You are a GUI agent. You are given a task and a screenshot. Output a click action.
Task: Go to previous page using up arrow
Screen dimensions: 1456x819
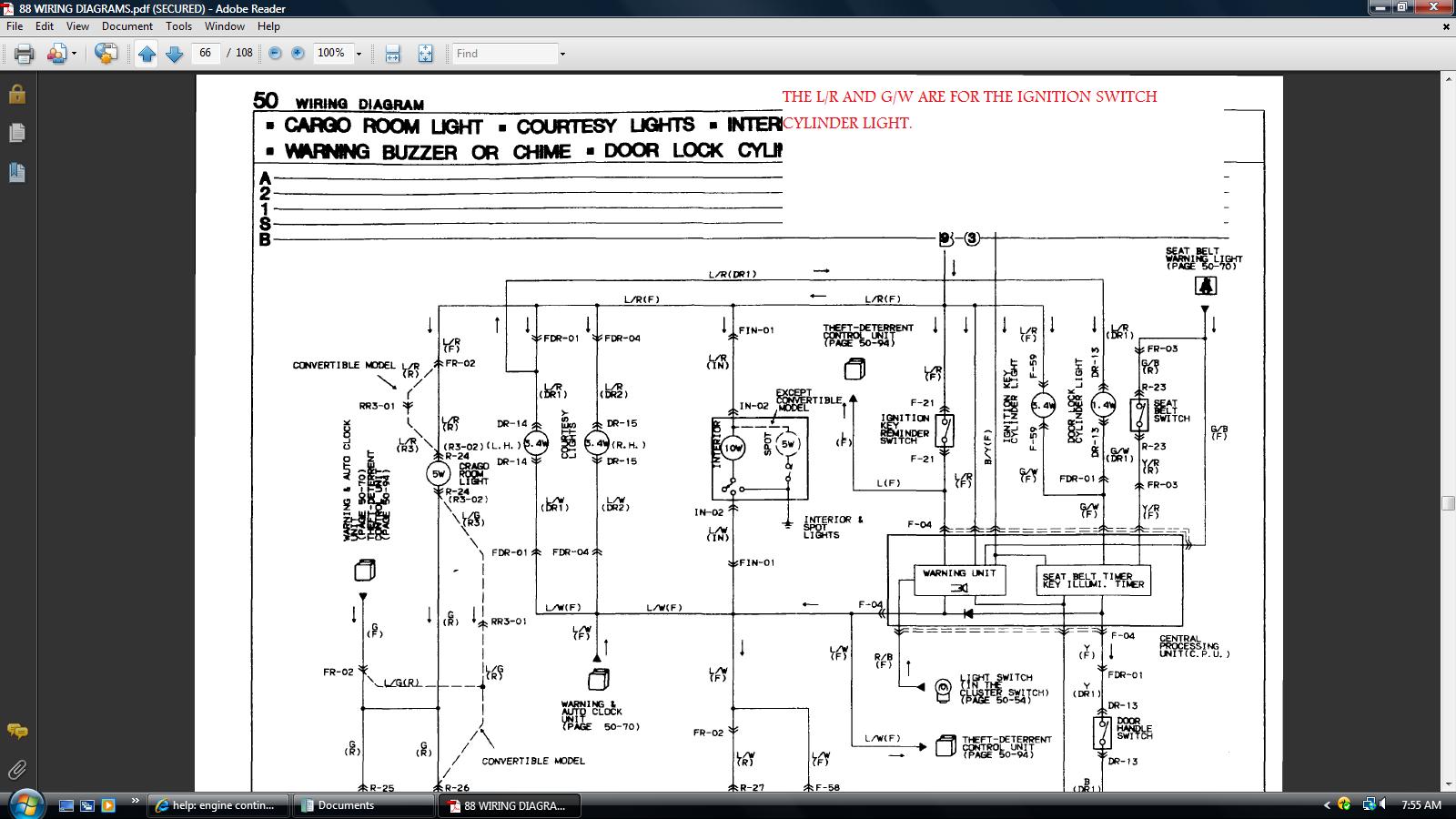click(x=147, y=54)
